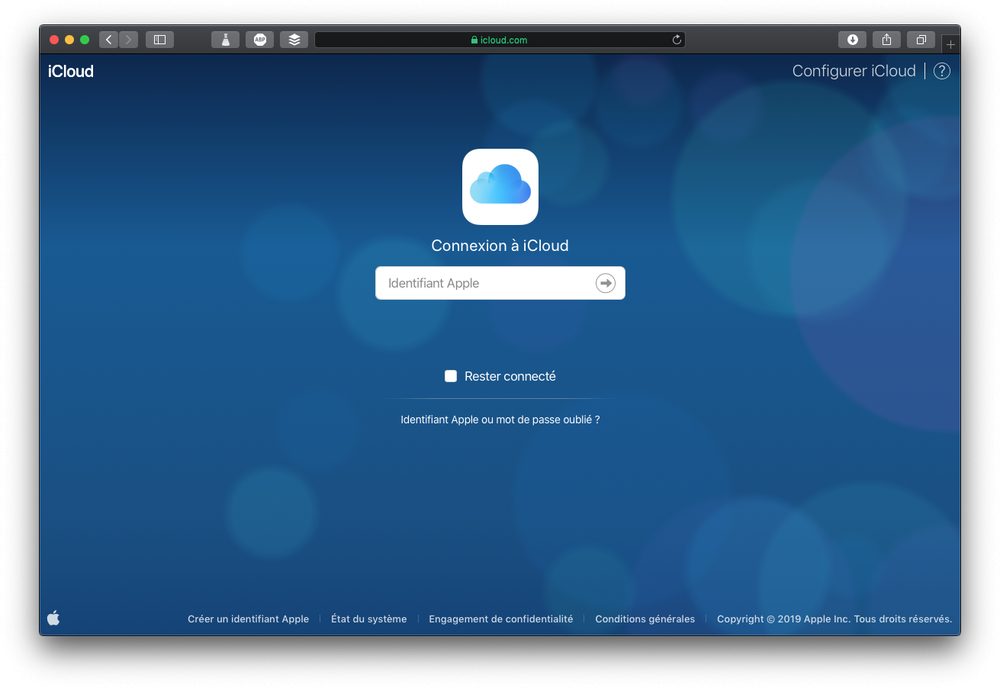Open a new tab with plus button

click(950, 44)
